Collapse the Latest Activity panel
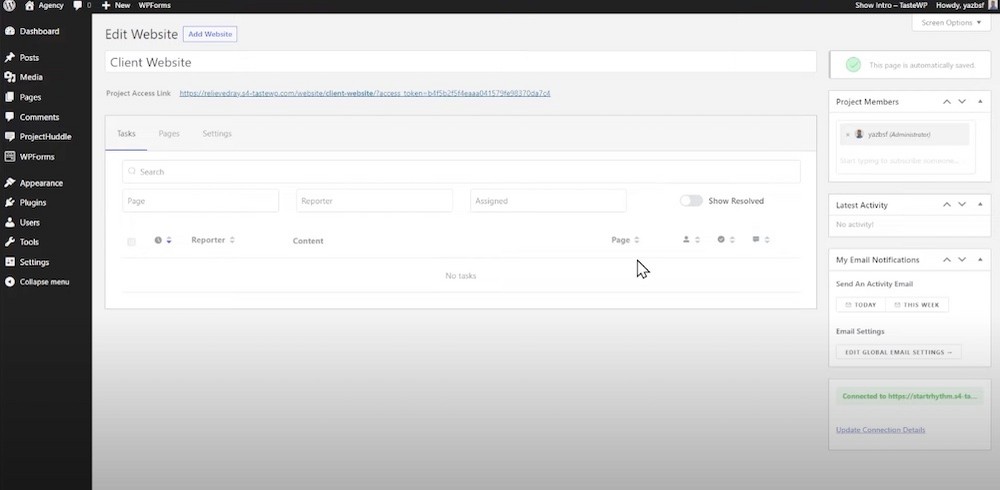This screenshot has width=1000, height=490. (980, 205)
